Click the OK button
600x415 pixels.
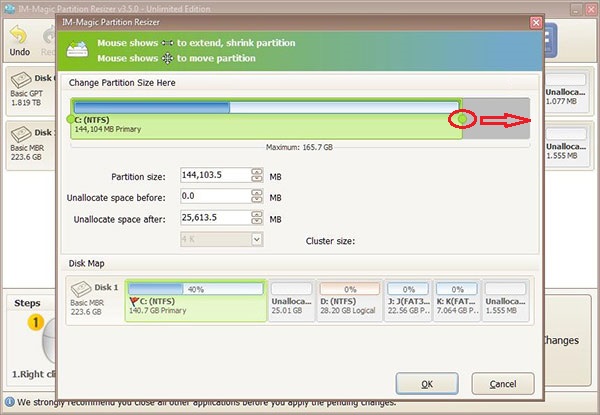[427, 384]
